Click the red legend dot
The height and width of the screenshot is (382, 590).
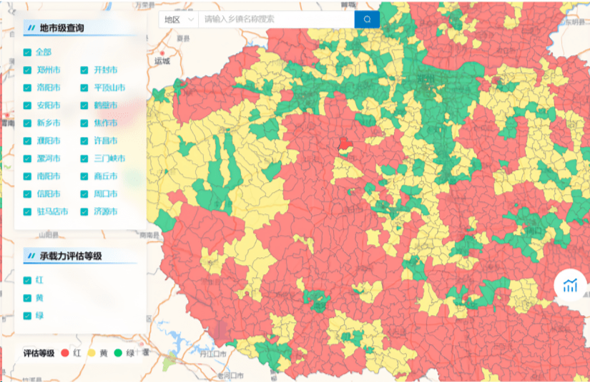(65, 353)
